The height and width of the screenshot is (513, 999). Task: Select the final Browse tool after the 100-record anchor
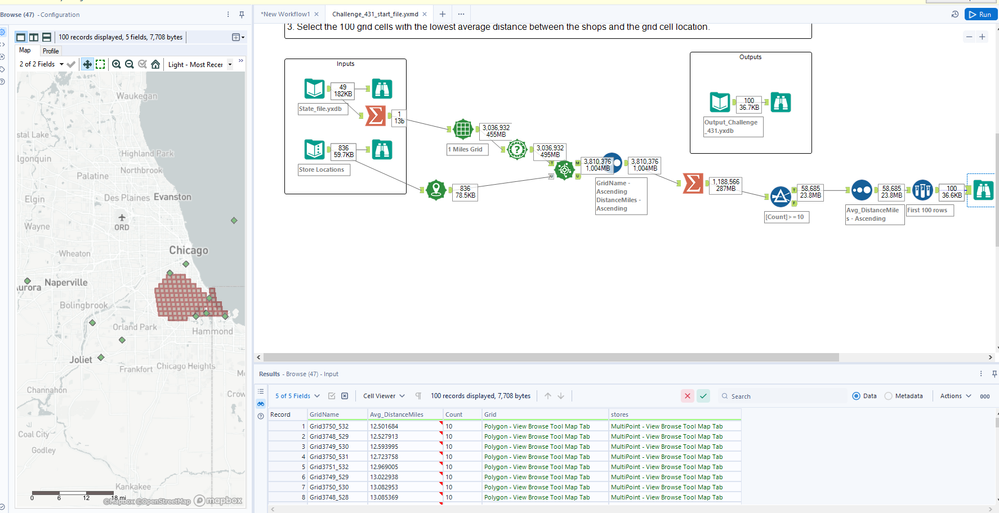(x=983, y=190)
